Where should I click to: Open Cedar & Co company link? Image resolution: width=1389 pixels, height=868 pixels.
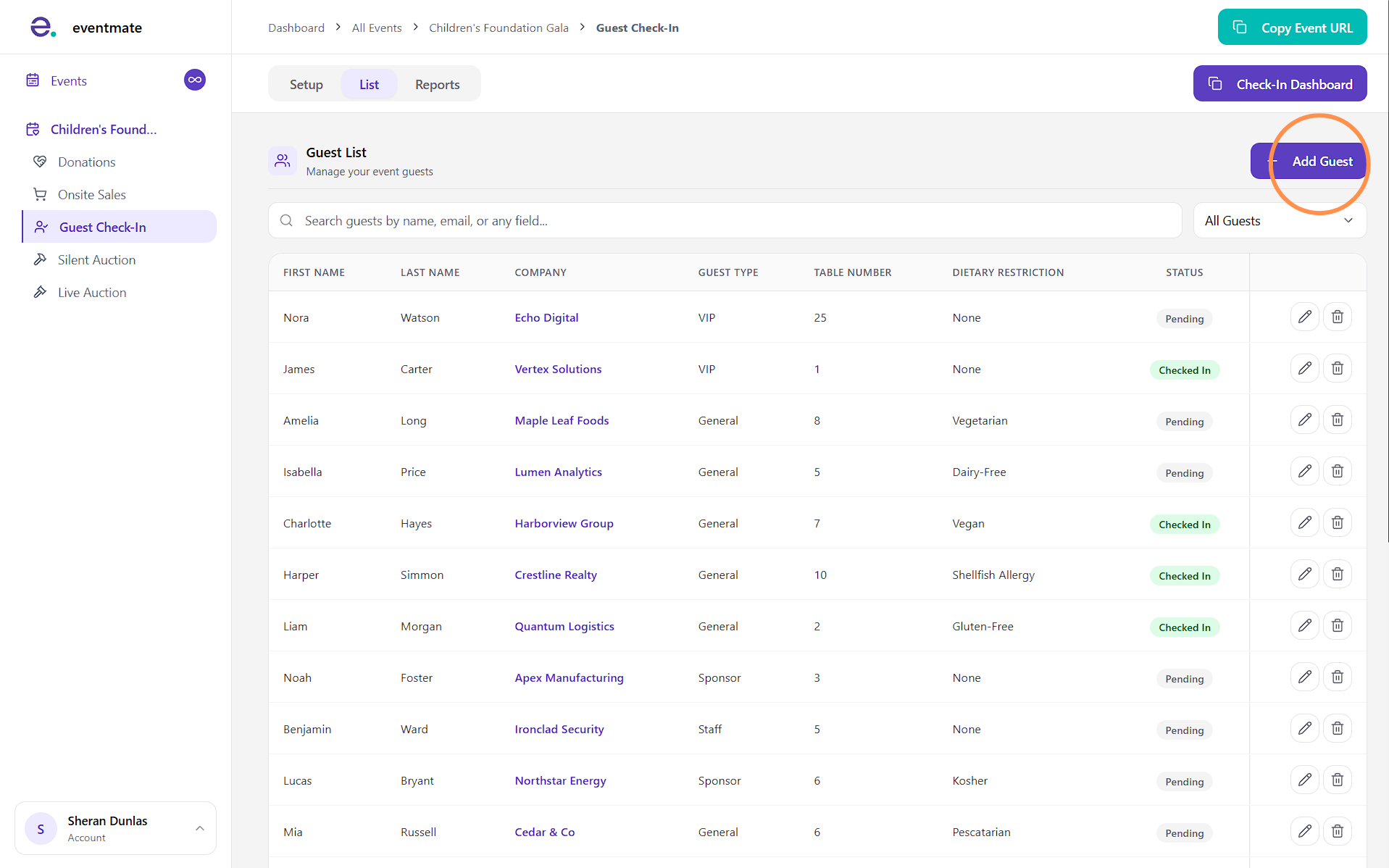(545, 832)
